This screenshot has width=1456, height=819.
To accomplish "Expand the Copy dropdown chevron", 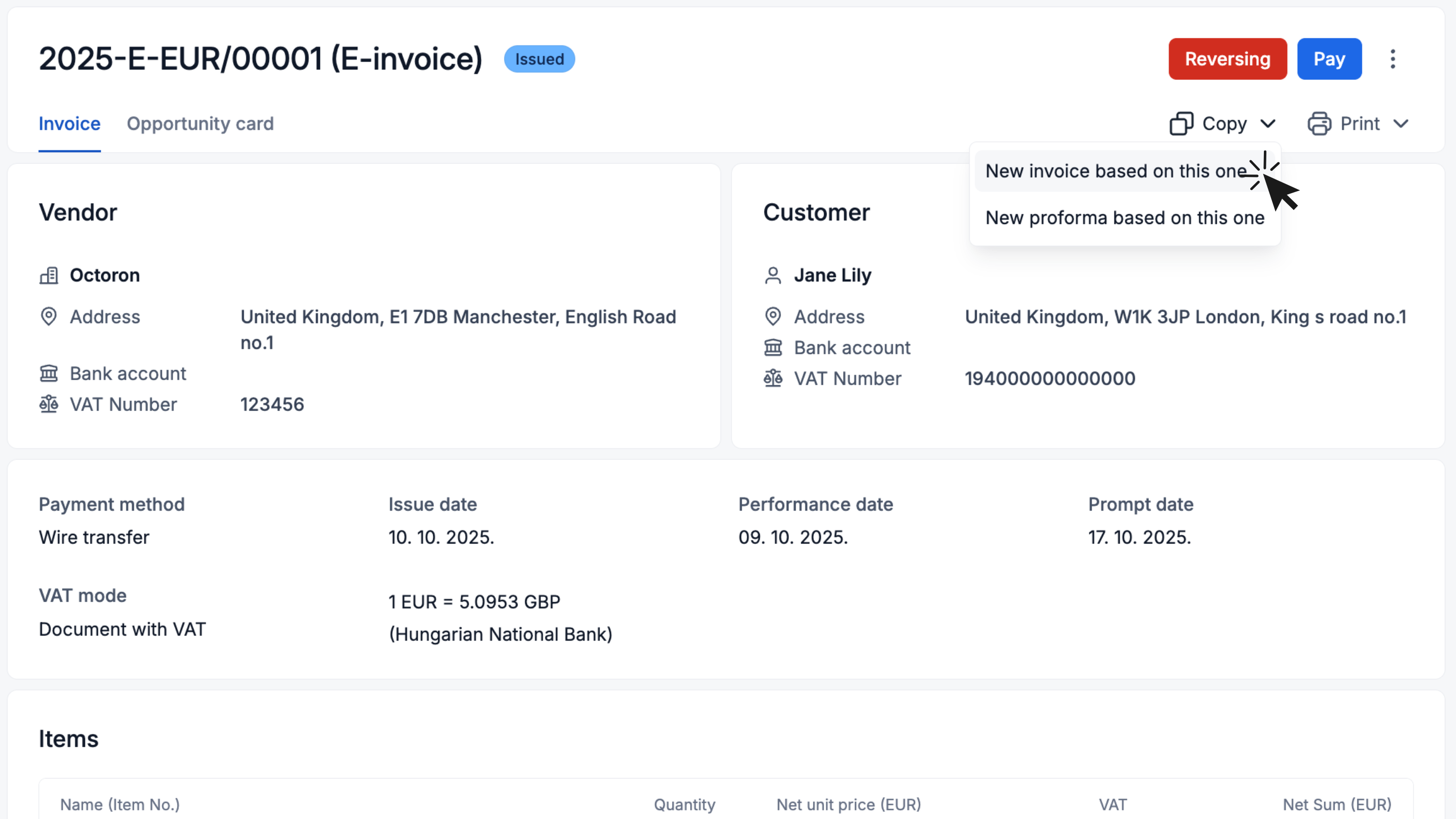I will (1268, 123).
